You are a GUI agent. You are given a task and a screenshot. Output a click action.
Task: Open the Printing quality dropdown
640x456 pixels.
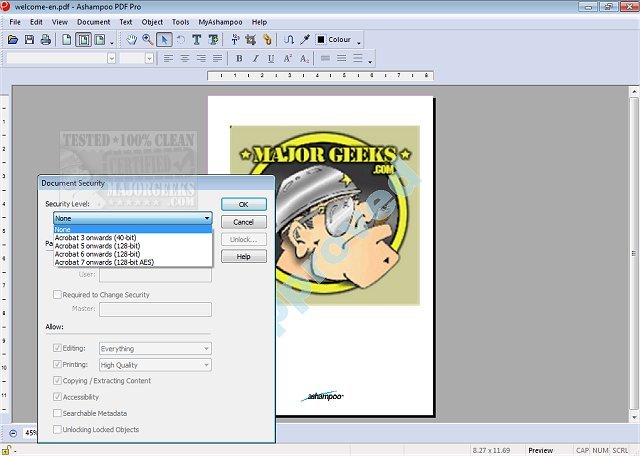[155, 365]
